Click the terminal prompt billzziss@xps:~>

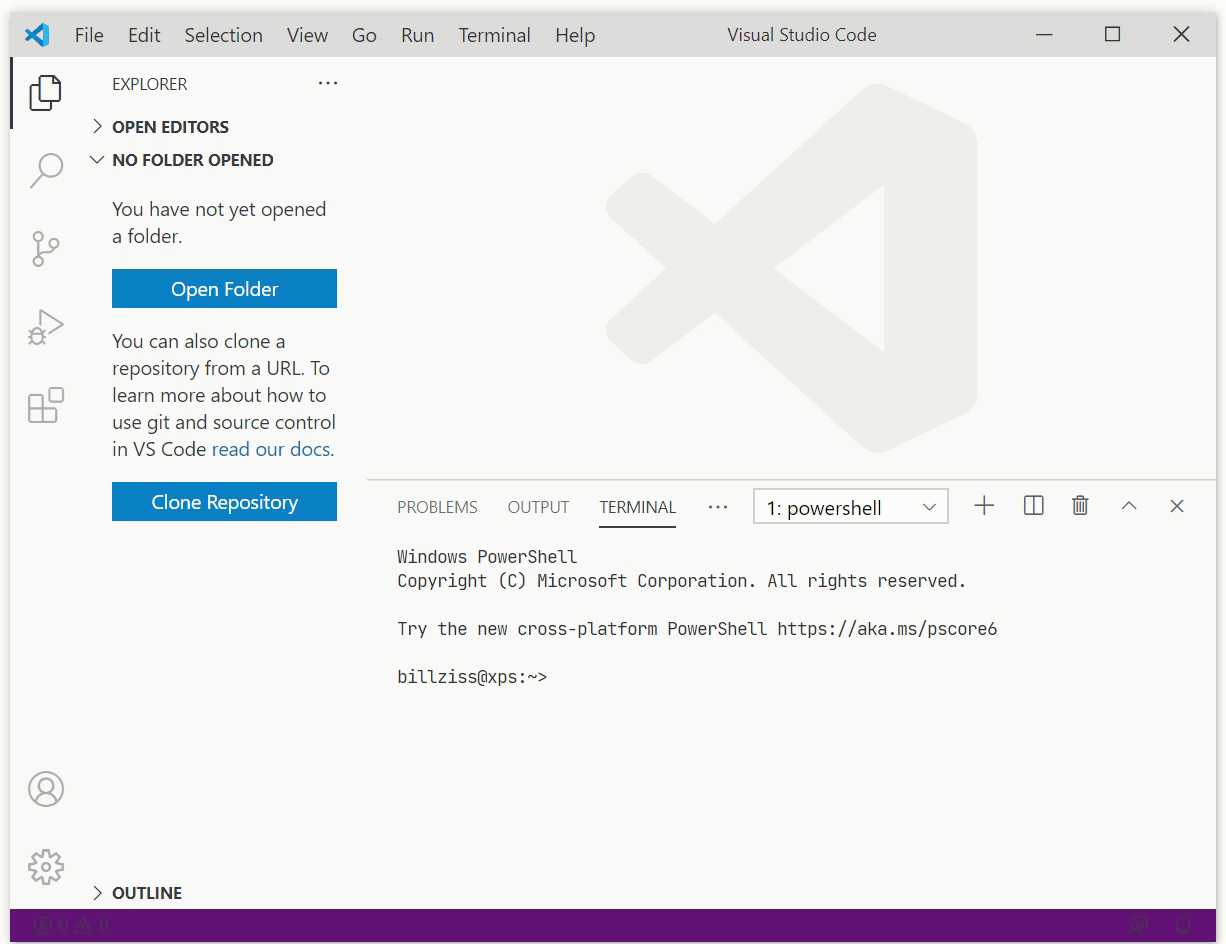[x=472, y=677]
